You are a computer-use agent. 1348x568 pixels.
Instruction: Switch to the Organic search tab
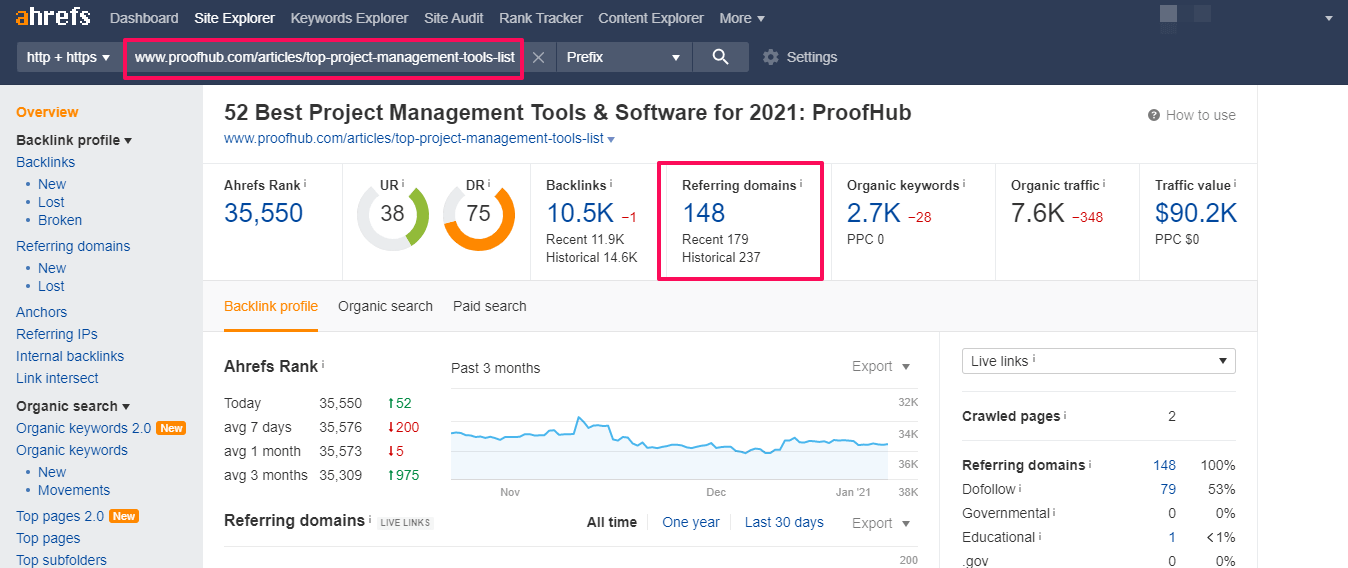(385, 306)
